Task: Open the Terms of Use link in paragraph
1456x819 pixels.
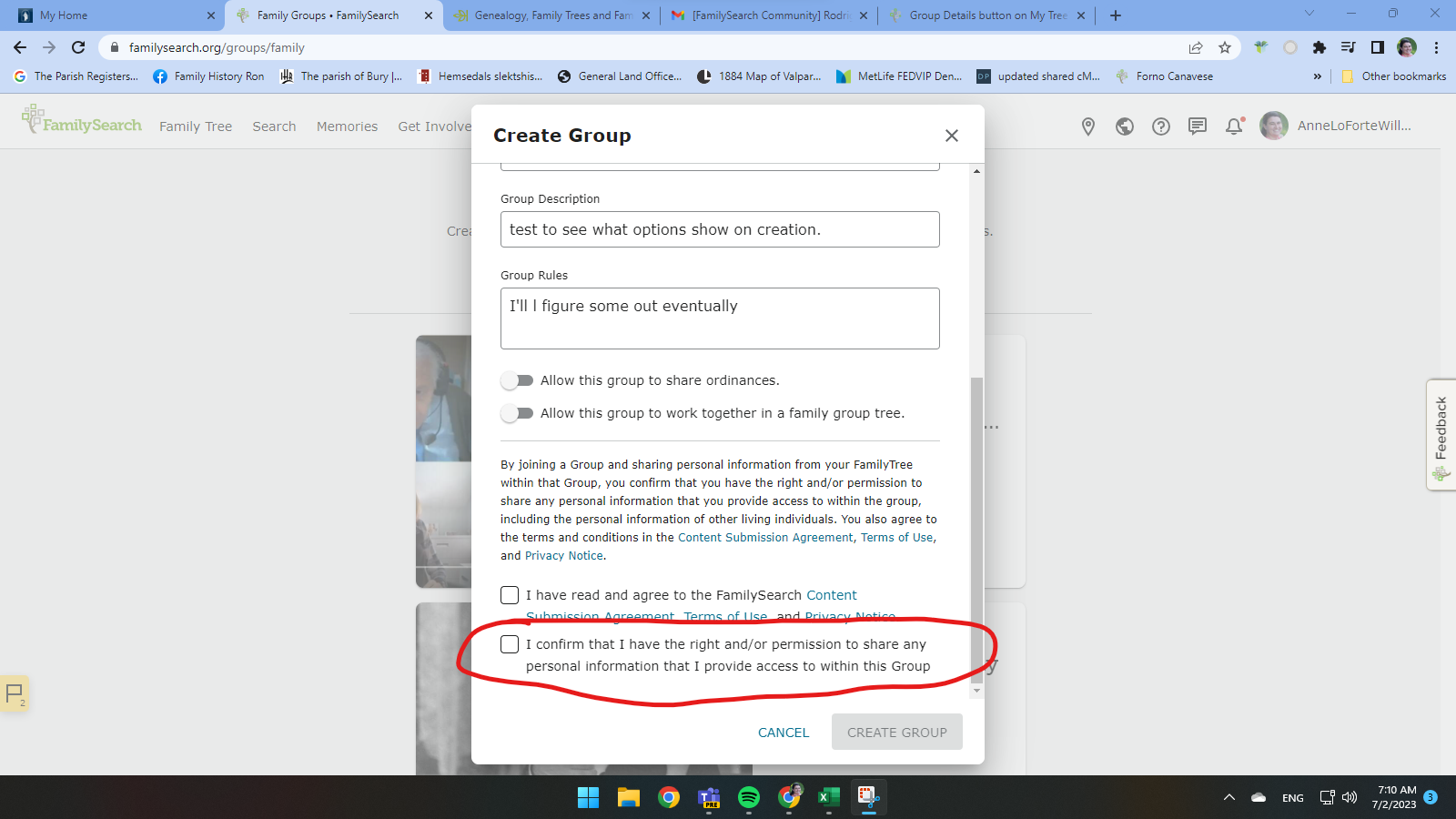Action: click(x=897, y=538)
